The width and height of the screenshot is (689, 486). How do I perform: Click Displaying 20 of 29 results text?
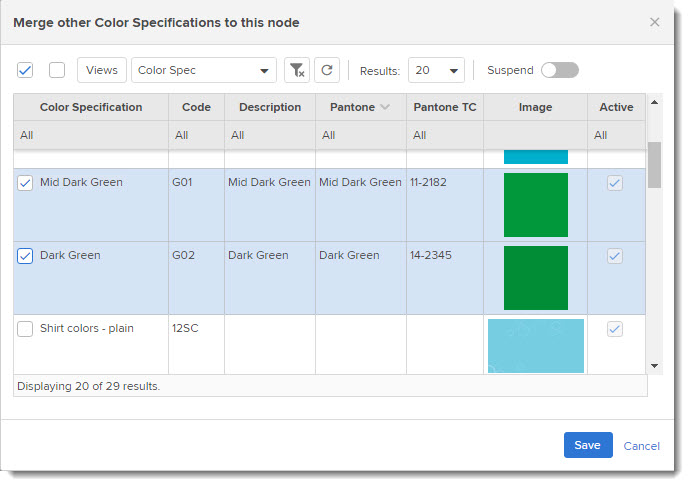(x=88, y=386)
